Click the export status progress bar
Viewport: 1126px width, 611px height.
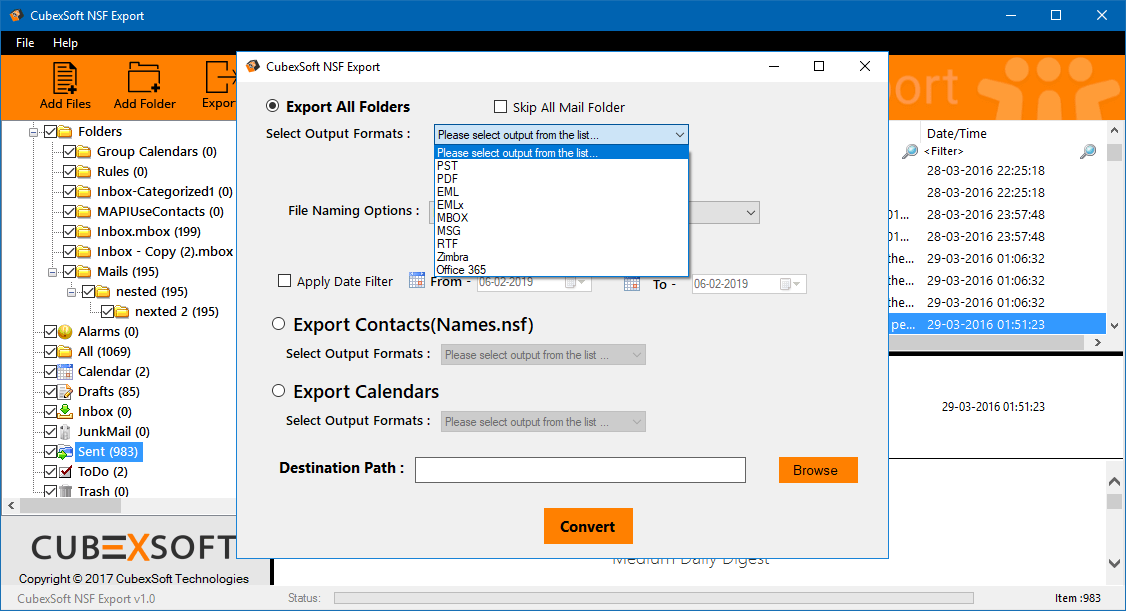coord(653,598)
